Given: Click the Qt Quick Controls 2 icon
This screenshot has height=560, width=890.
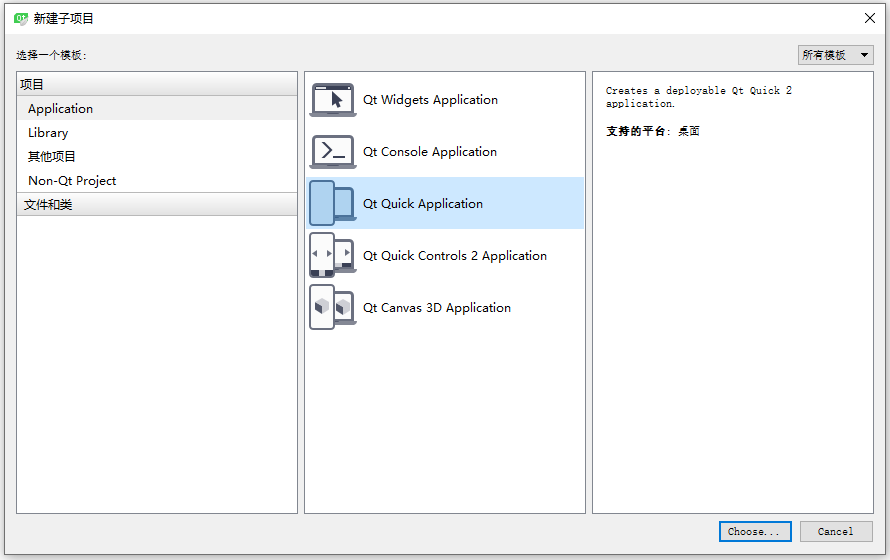Looking at the screenshot, I should tap(333, 255).
